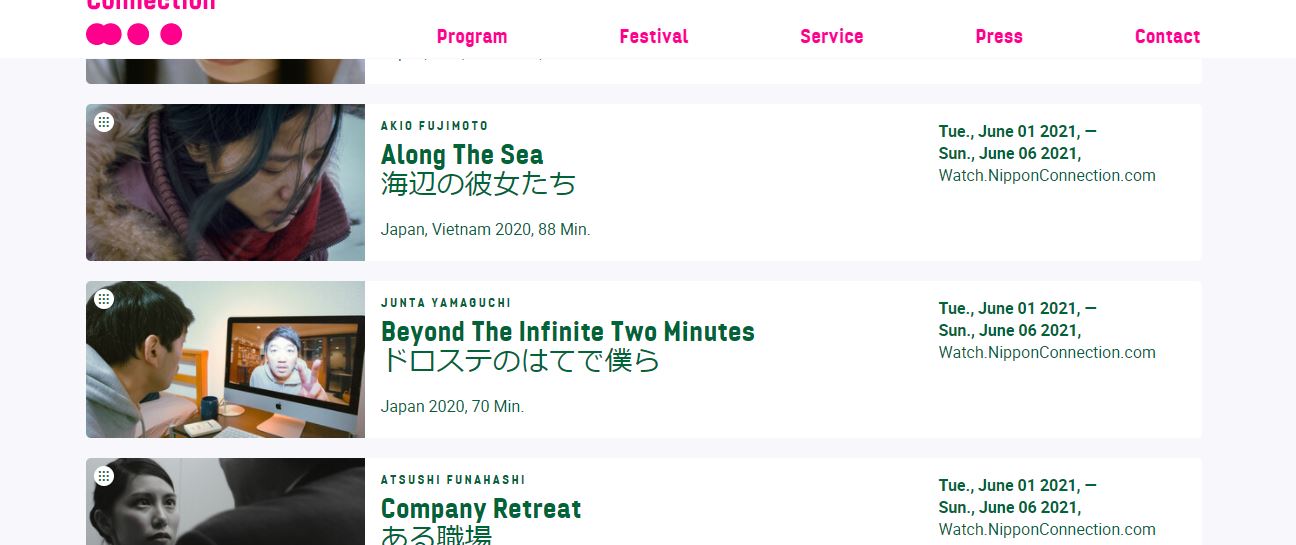Open the Along The Sea film title
Image resolution: width=1296 pixels, height=545 pixels.
[462, 155]
